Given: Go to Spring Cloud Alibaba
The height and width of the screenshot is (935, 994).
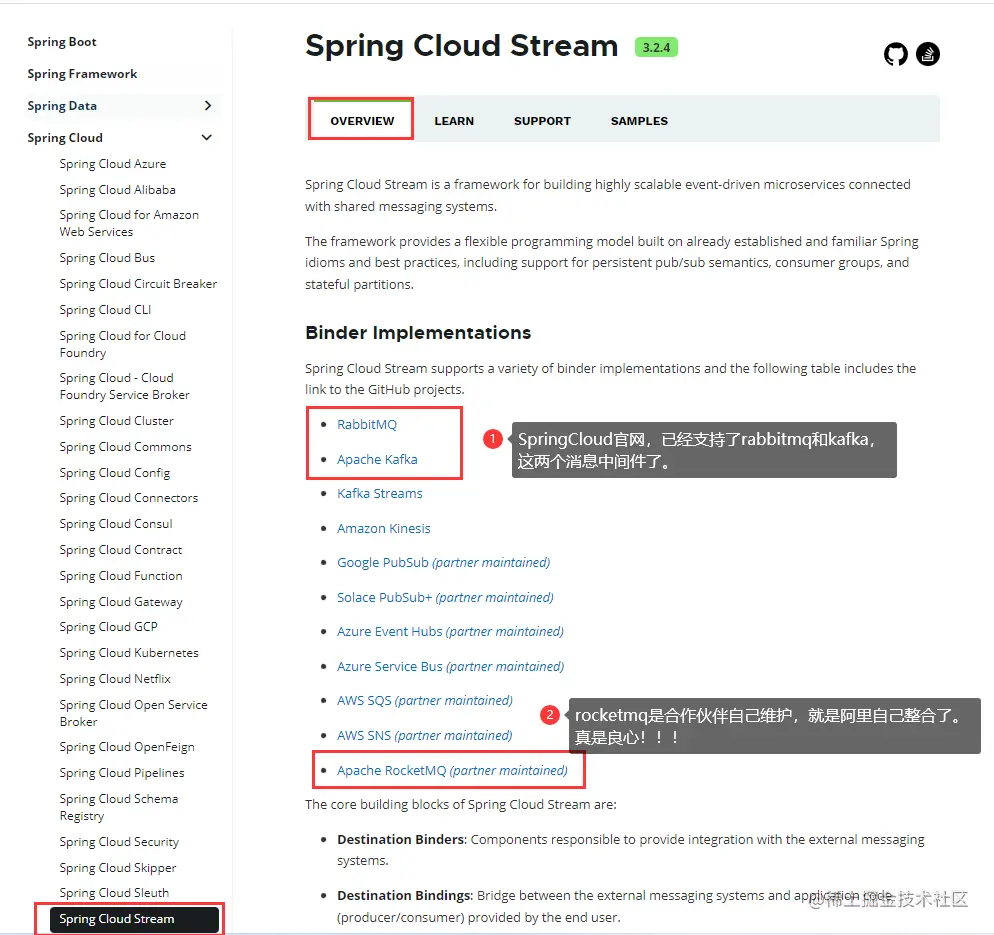Looking at the screenshot, I should (x=117, y=190).
